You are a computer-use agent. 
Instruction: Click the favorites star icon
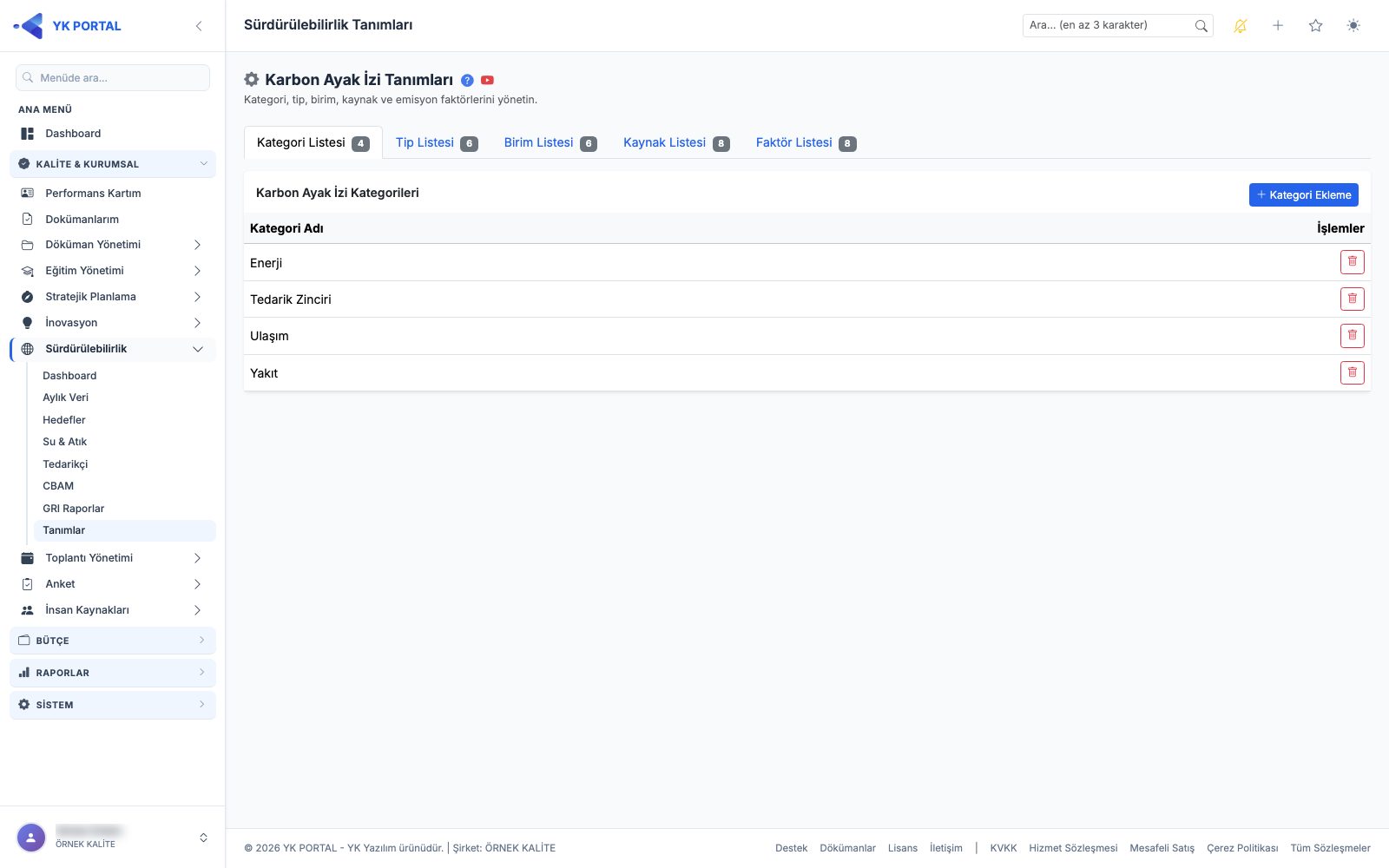(x=1316, y=26)
